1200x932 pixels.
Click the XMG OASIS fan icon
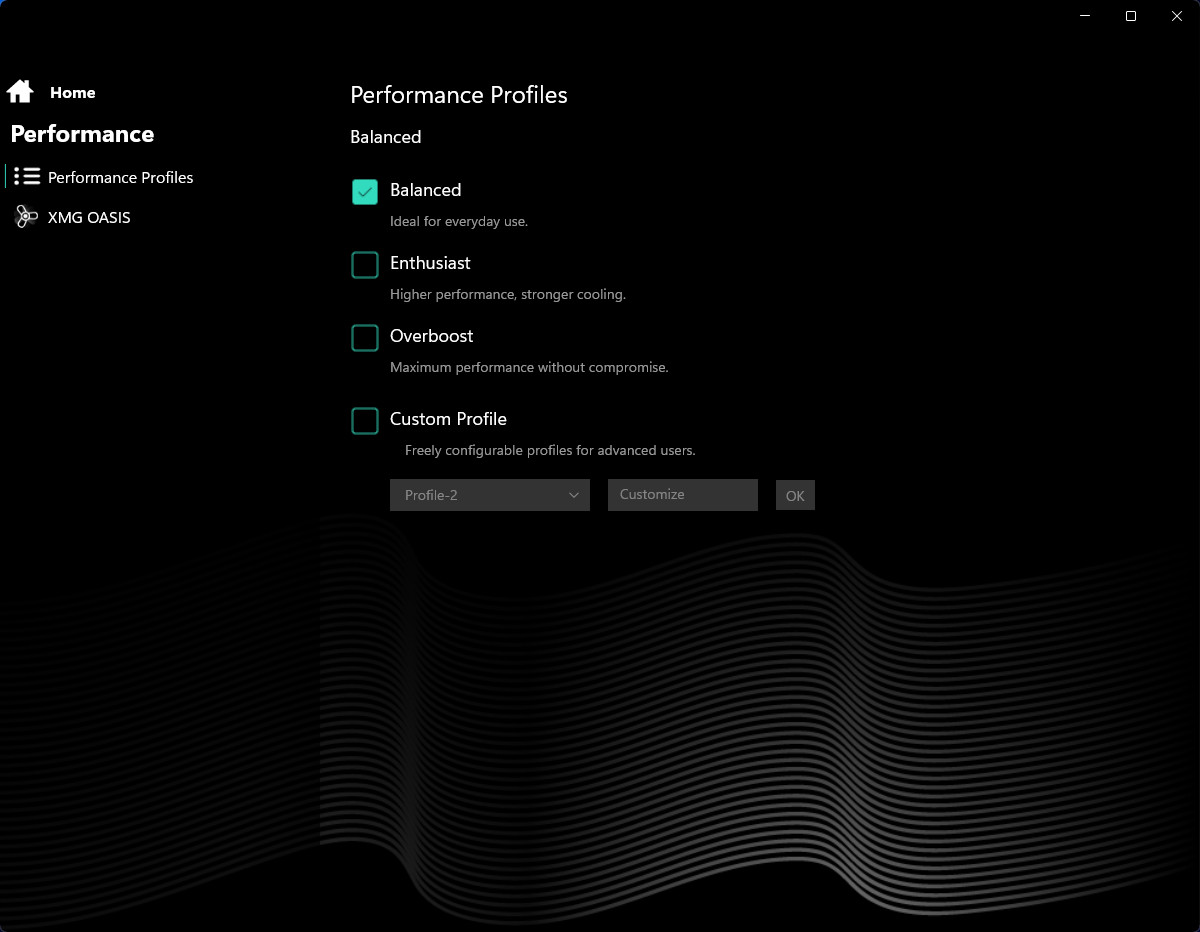27,217
